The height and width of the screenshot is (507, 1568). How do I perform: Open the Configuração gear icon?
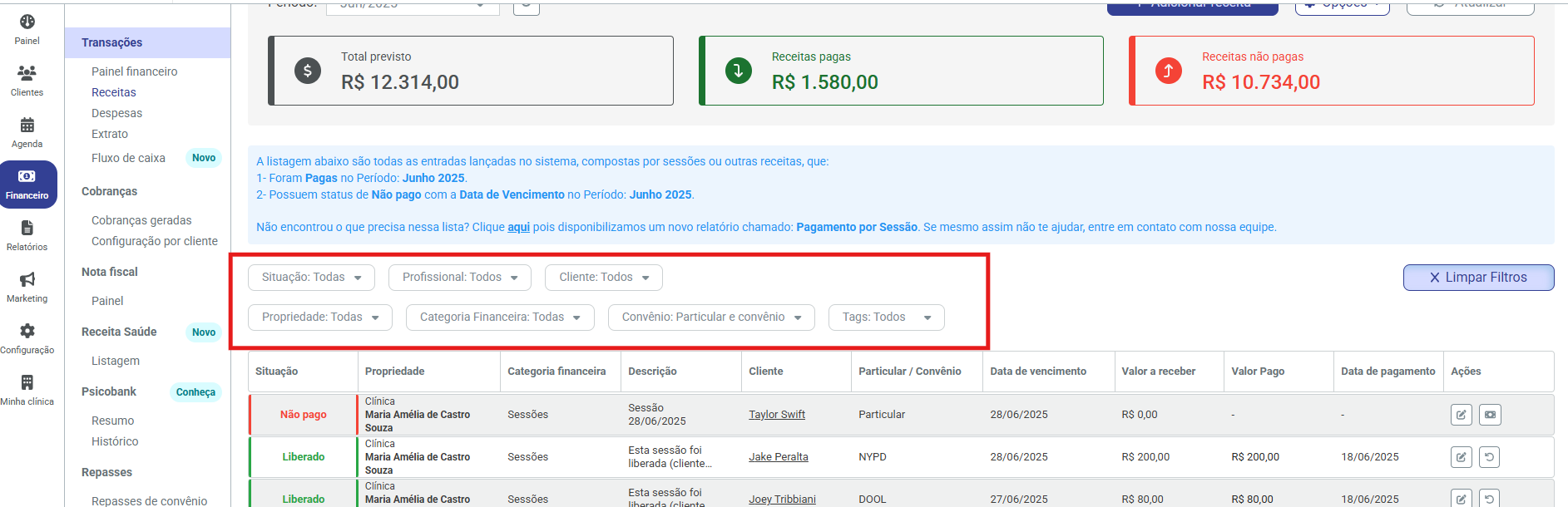[27, 331]
